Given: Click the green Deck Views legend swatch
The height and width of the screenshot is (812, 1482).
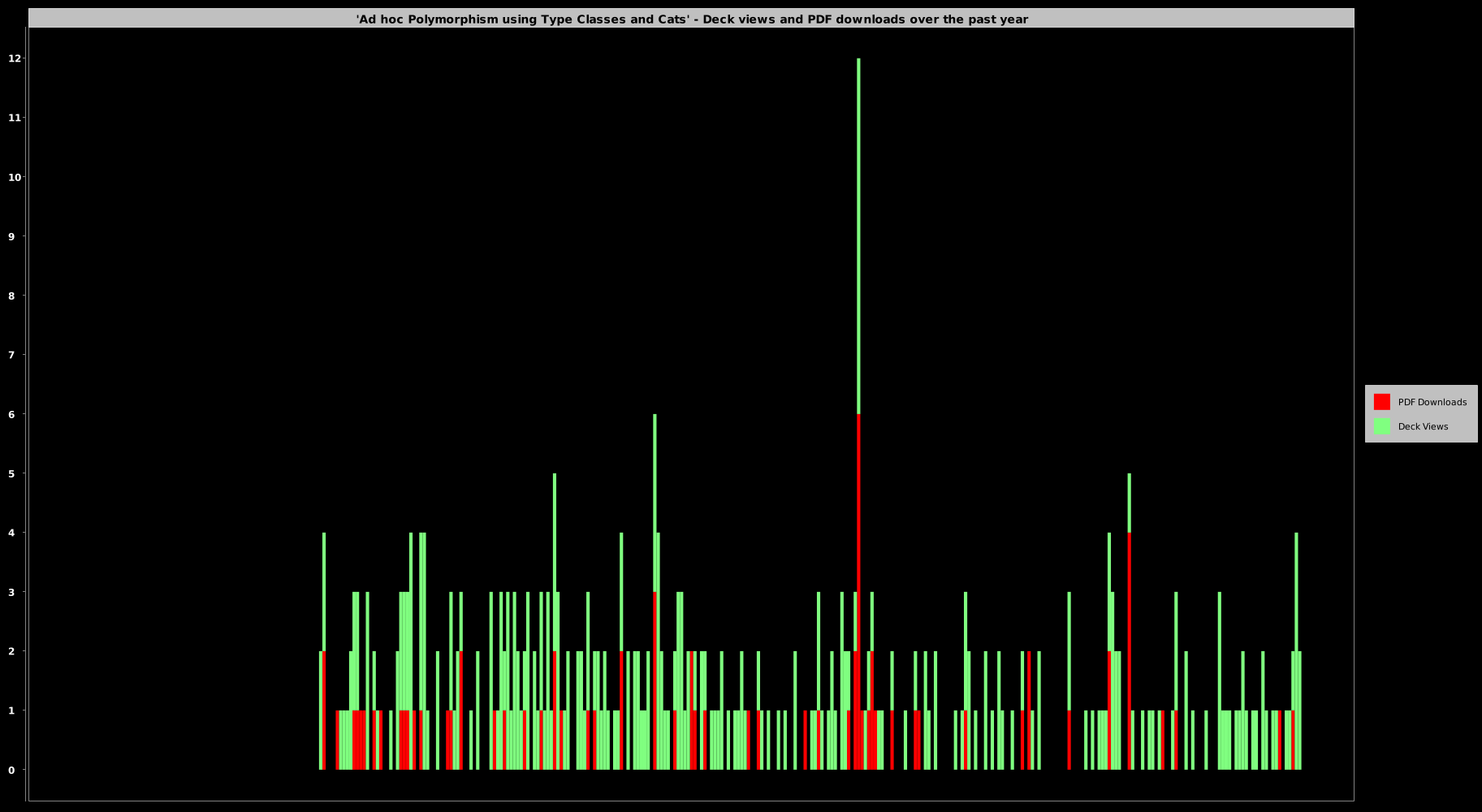Looking at the screenshot, I should click(x=1381, y=426).
